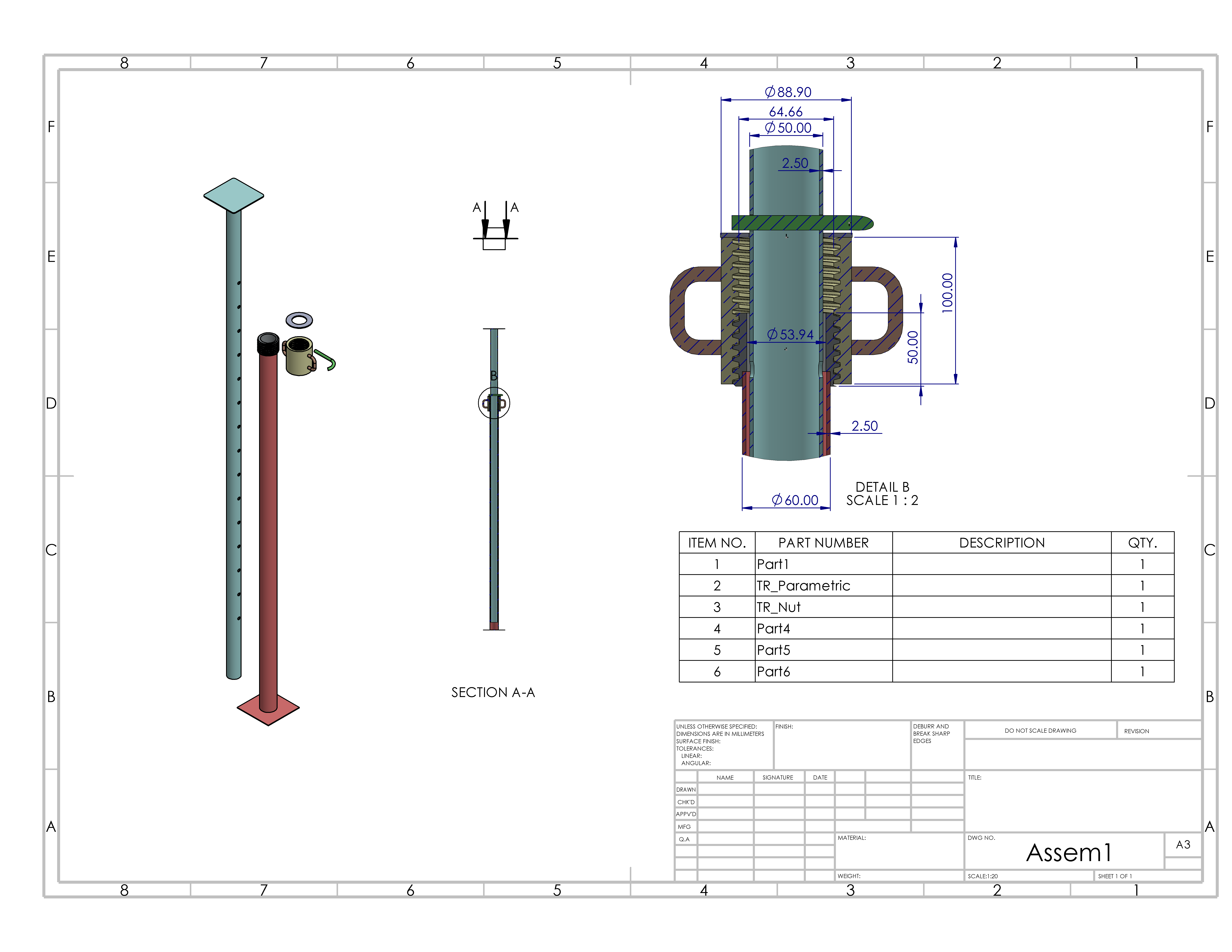1232x952 pixels.
Task: Click the Ø88.90 diameter dimension
Action: tap(788, 92)
